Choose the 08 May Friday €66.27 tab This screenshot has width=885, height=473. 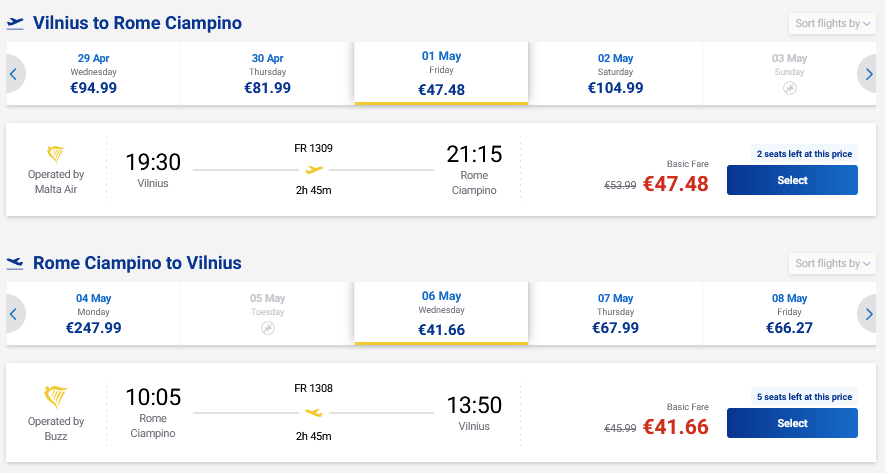[789, 313]
